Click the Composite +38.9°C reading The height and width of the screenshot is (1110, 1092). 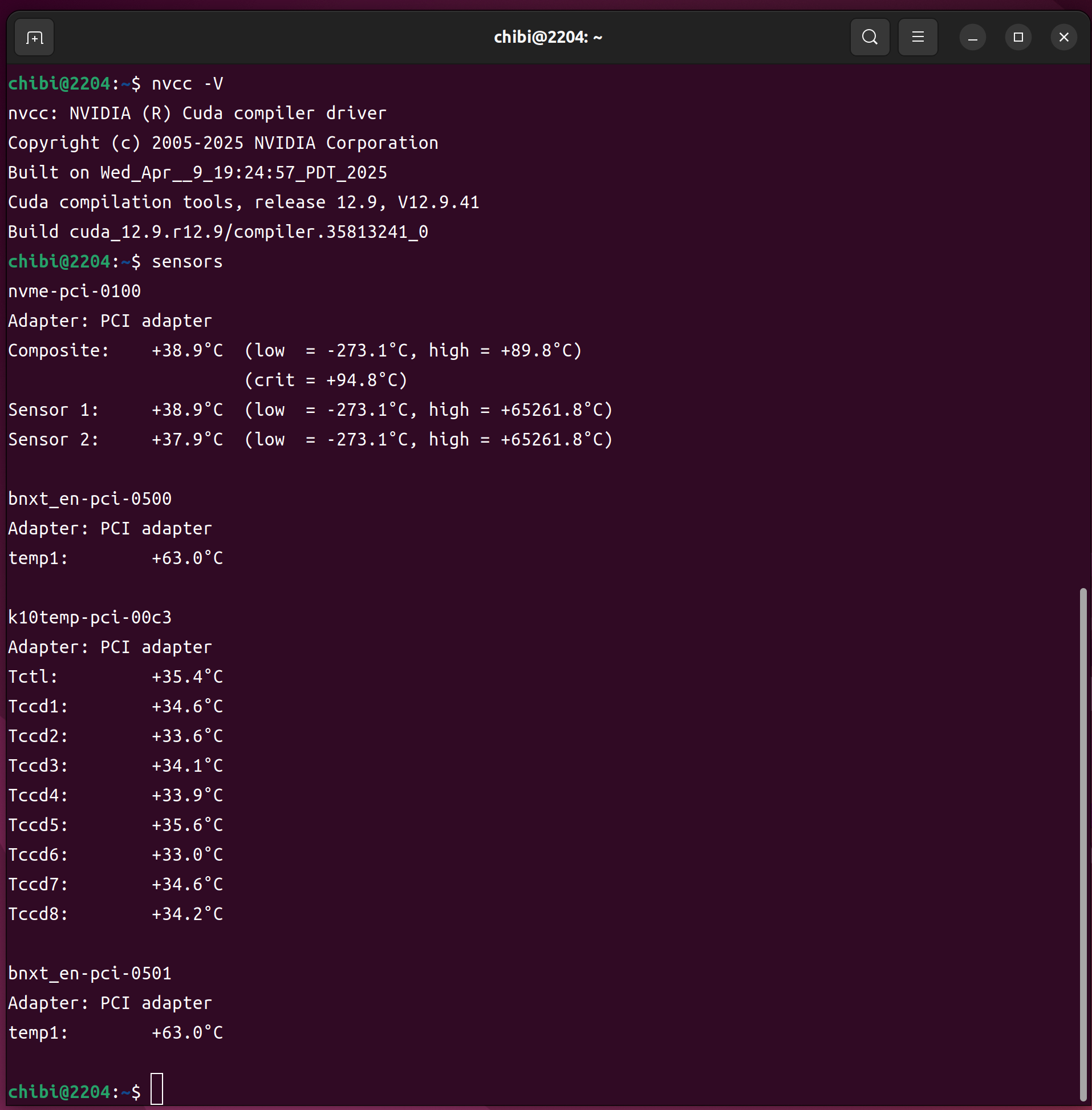[187, 350]
